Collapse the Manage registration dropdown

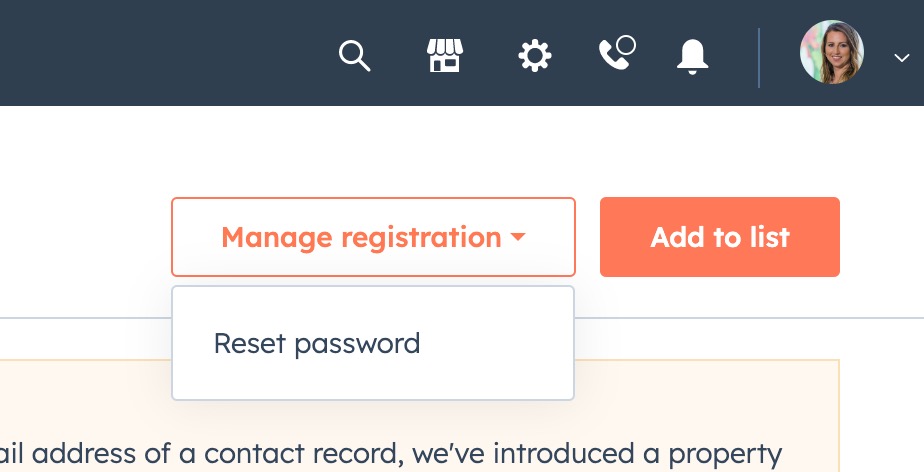373,237
